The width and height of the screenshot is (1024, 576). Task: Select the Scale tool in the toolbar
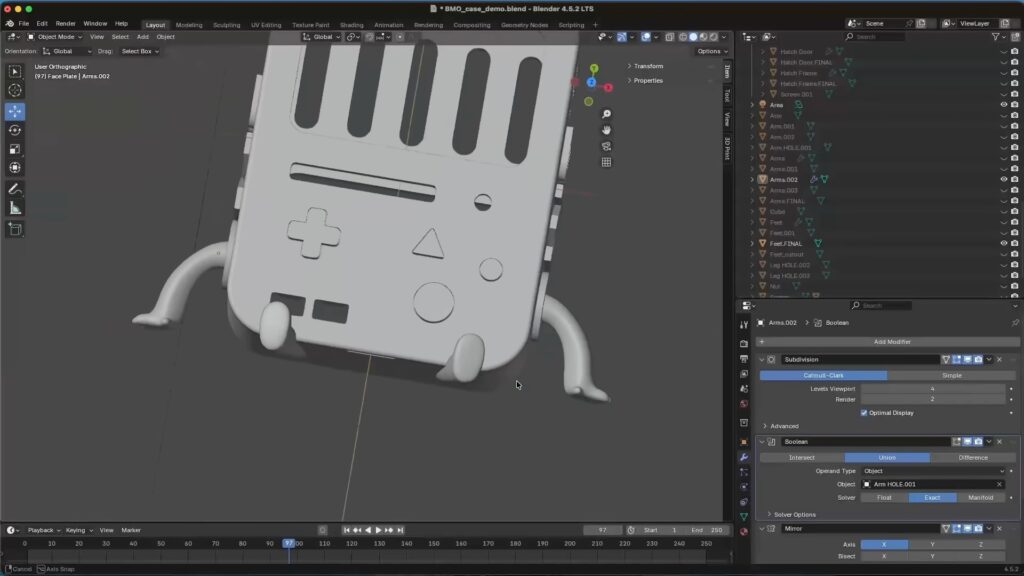click(15, 149)
